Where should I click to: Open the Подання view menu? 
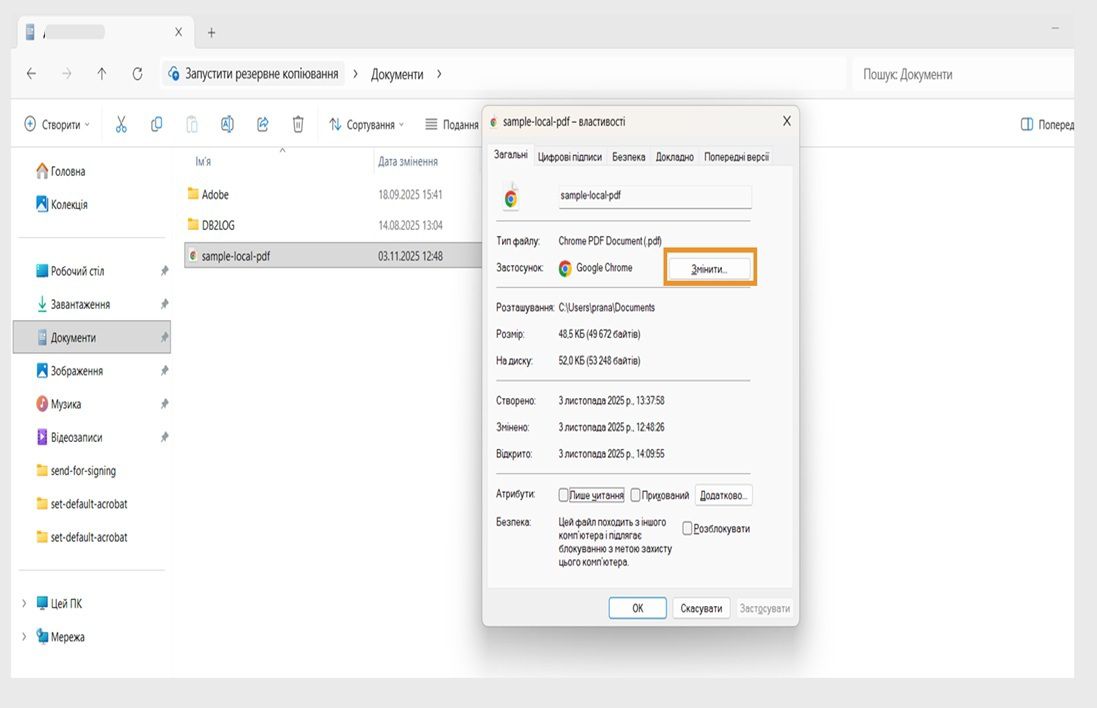[452, 125]
